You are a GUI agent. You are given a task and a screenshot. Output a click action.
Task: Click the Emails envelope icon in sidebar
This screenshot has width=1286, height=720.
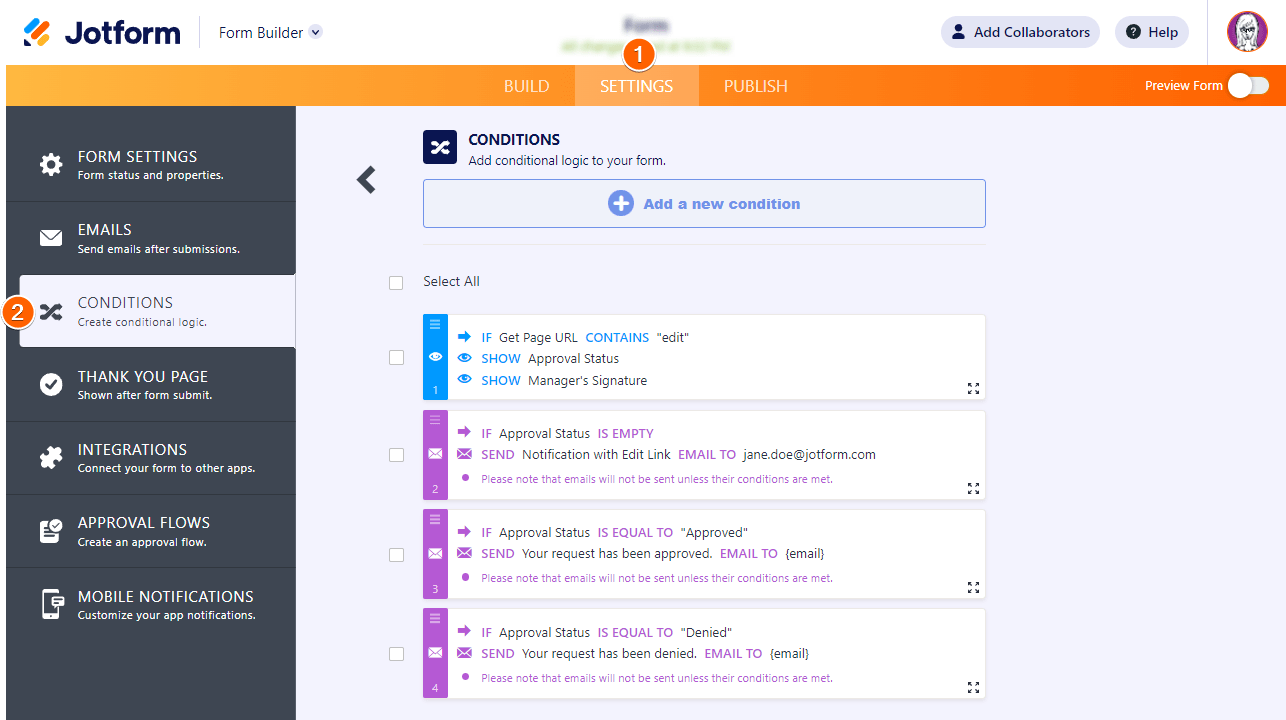[x=51, y=238]
